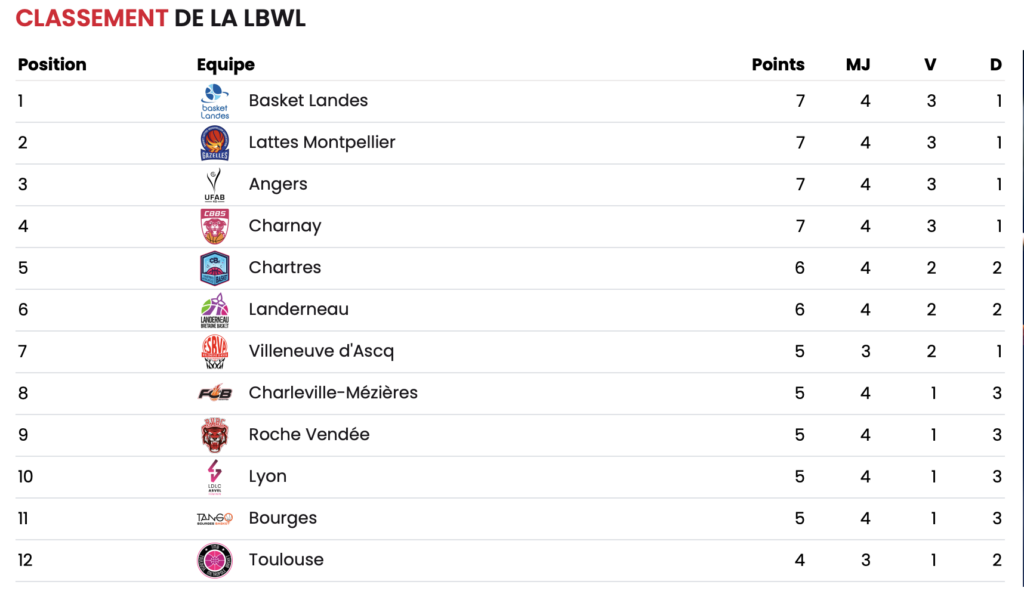Click the Charleville-Mézières FCB logo
This screenshot has height=594, width=1024.
coord(215,393)
